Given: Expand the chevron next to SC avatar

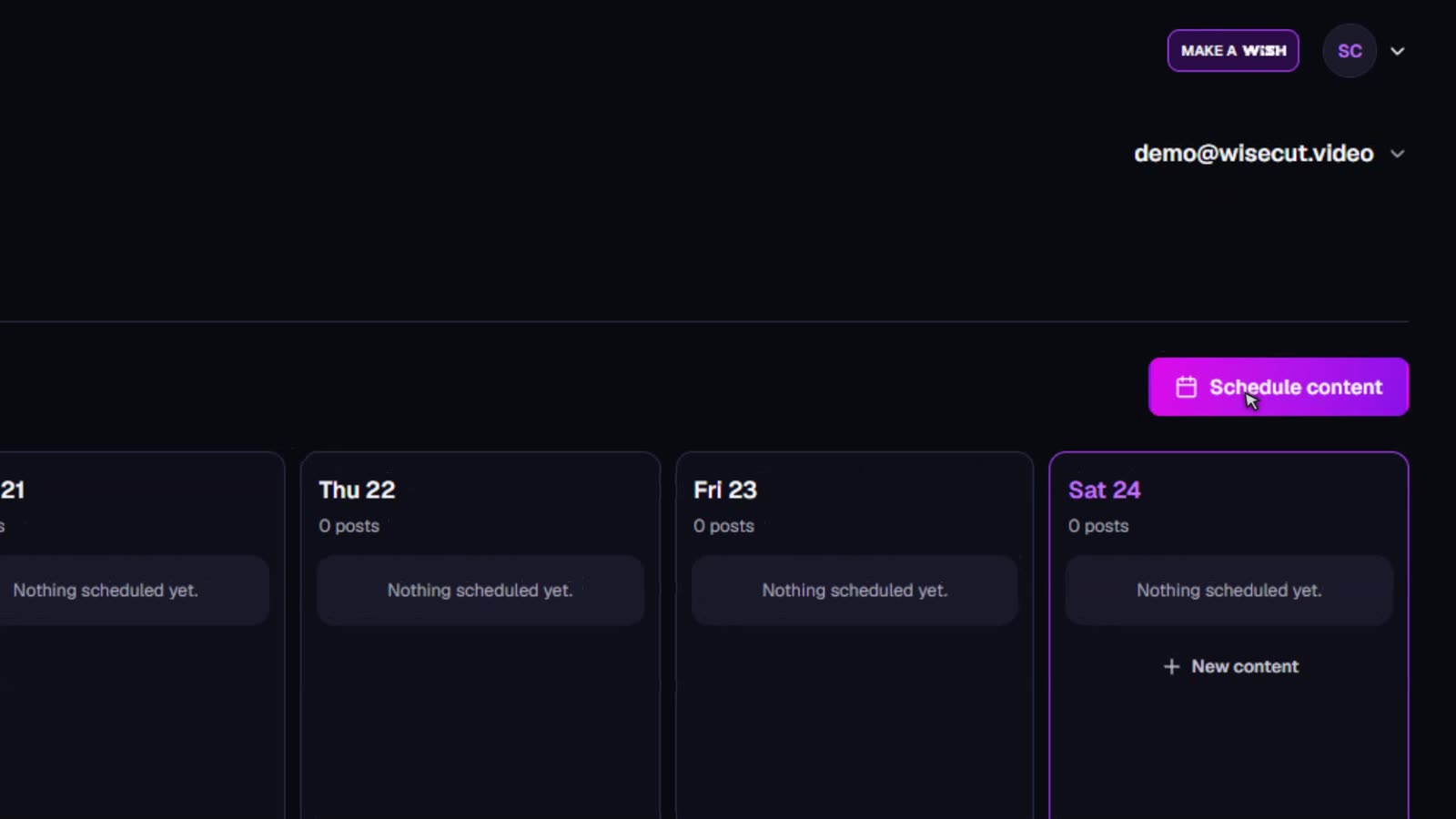Looking at the screenshot, I should 1398,51.
